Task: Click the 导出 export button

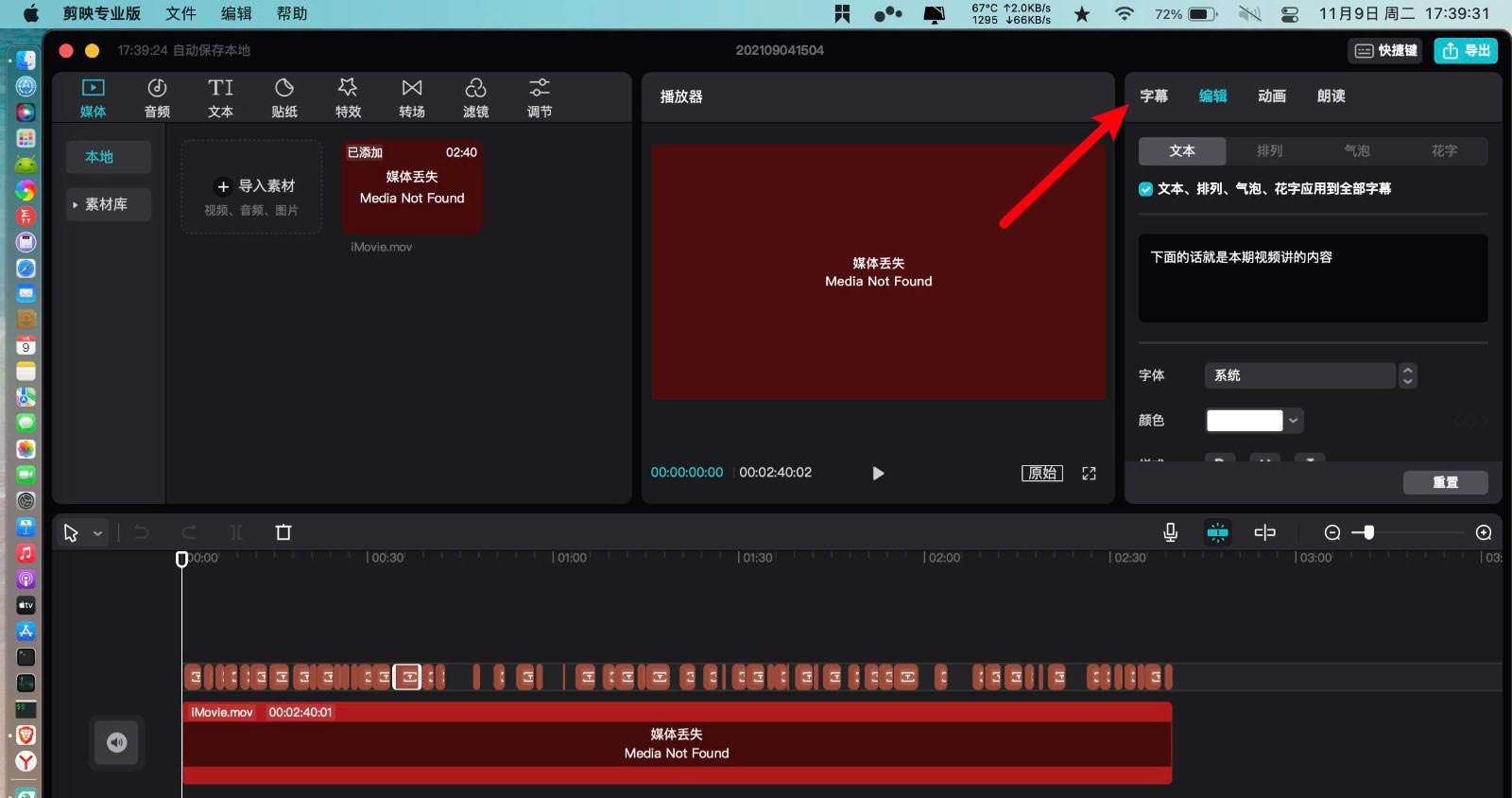Action: [1466, 50]
